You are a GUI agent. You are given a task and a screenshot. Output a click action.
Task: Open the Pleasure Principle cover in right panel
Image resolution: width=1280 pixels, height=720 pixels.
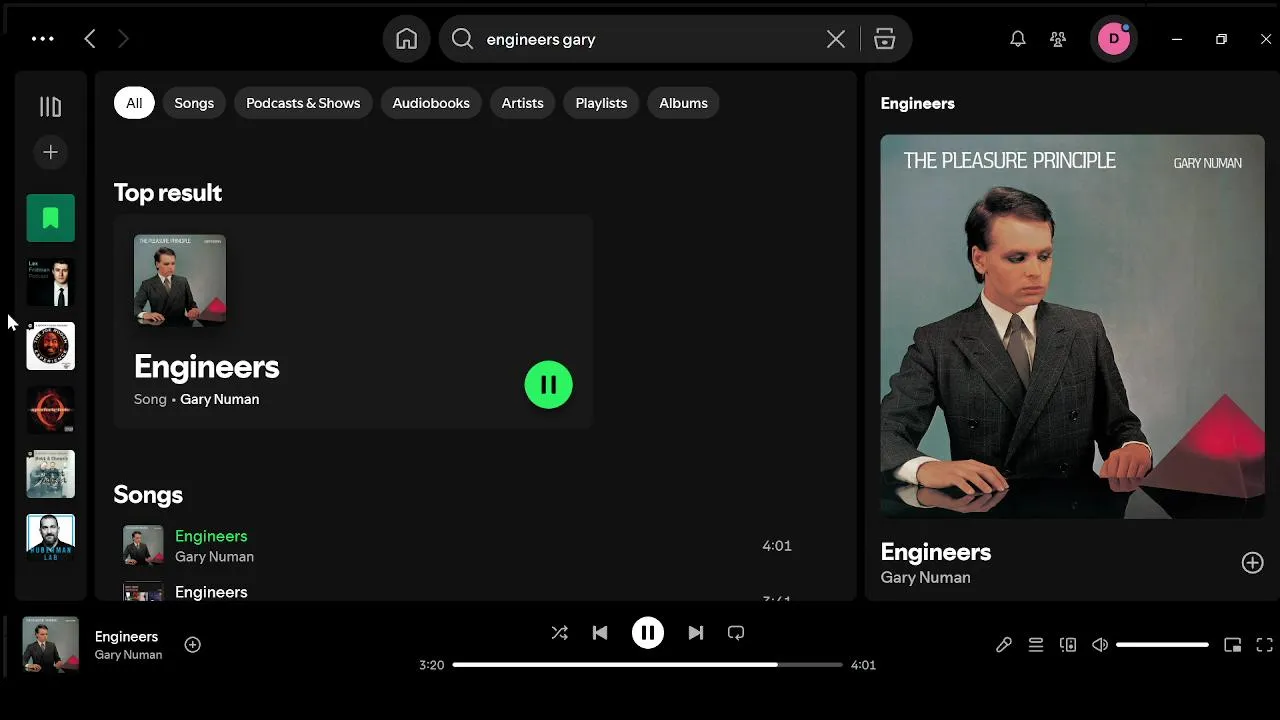pos(1072,327)
